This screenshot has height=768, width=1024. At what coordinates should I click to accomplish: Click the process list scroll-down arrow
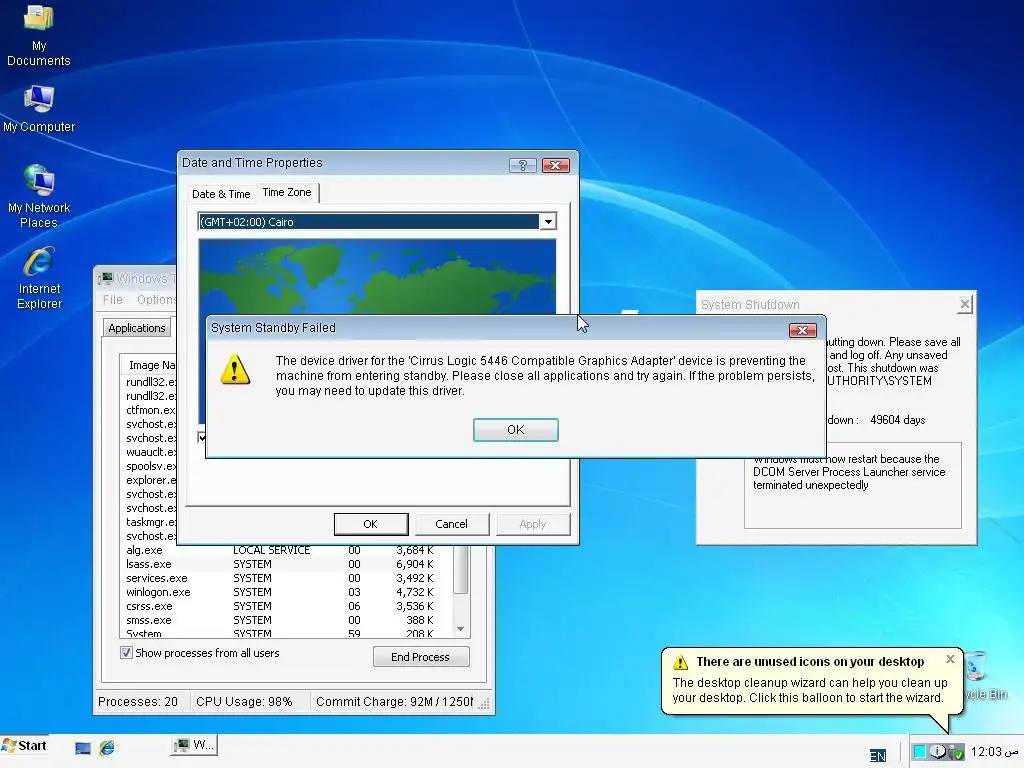(460, 629)
